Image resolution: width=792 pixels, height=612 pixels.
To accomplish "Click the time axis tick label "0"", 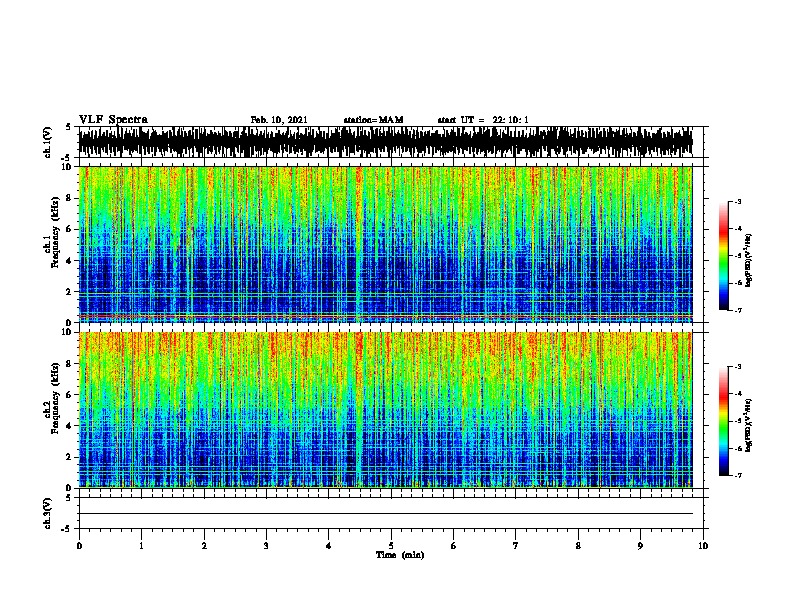I will pyautogui.click(x=79, y=545).
